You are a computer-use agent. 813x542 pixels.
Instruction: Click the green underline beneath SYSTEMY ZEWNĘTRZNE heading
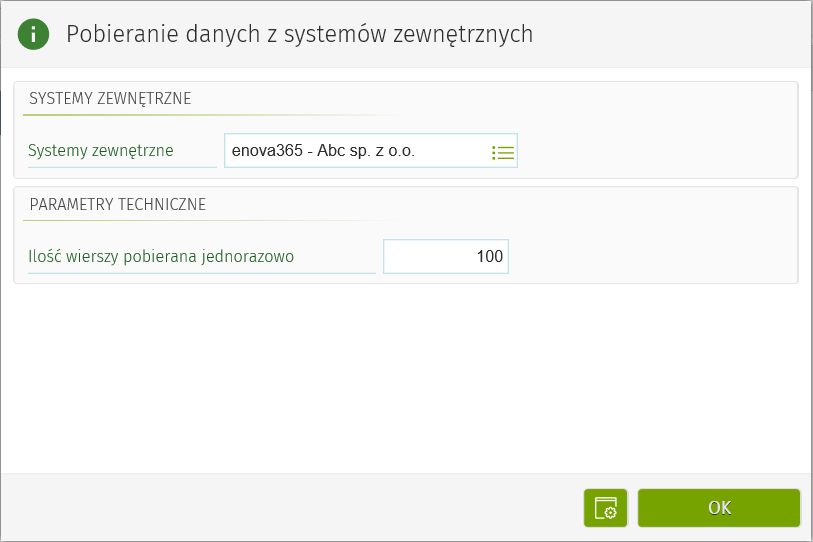coord(200,115)
